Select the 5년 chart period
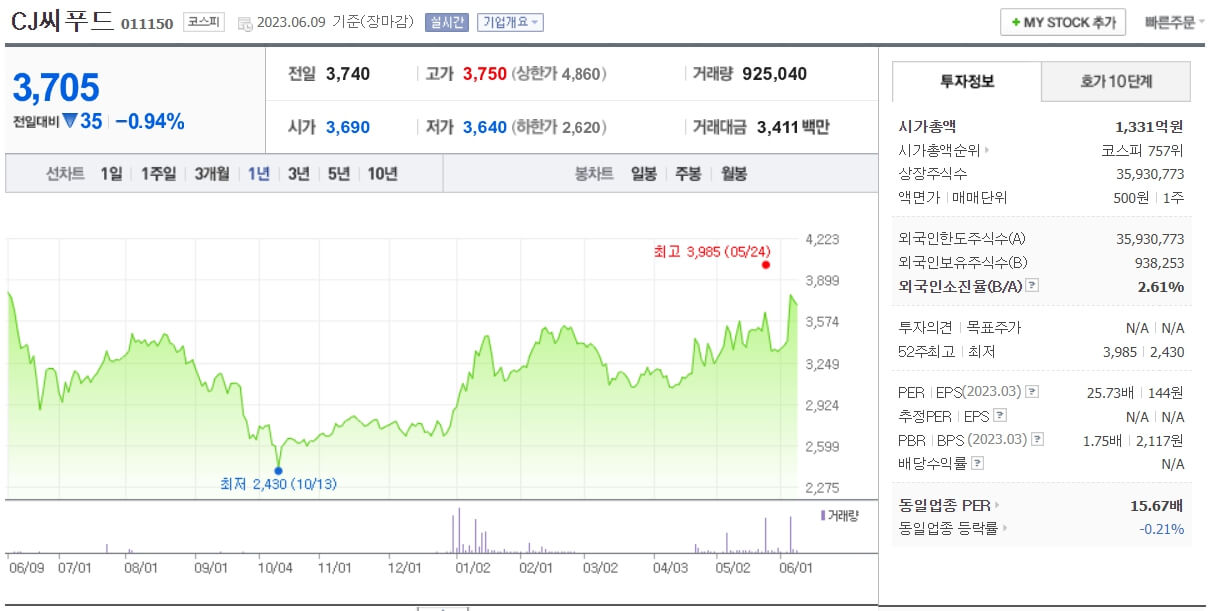The width and height of the screenshot is (1214, 611). tap(339, 174)
